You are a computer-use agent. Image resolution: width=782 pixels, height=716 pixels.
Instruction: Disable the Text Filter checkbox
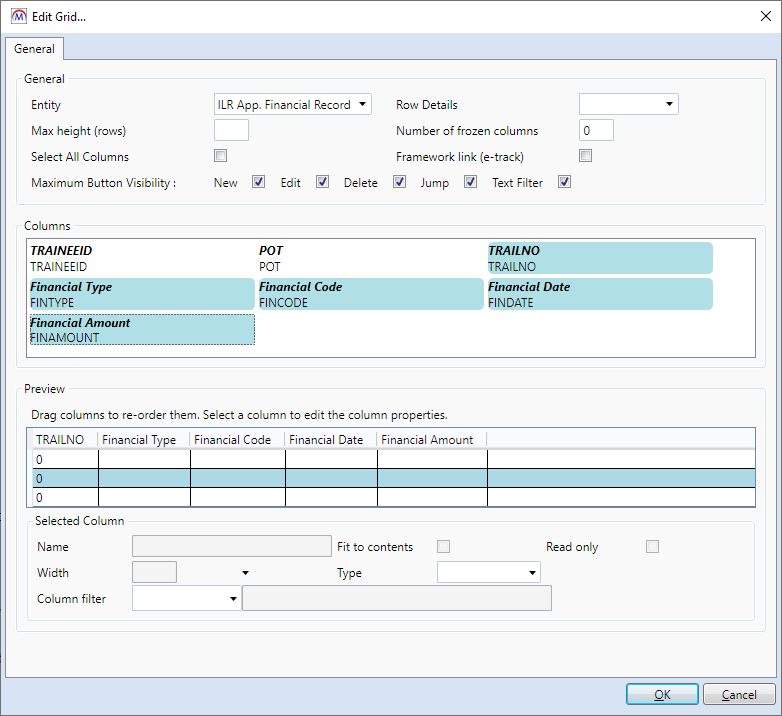click(x=564, y=182)
